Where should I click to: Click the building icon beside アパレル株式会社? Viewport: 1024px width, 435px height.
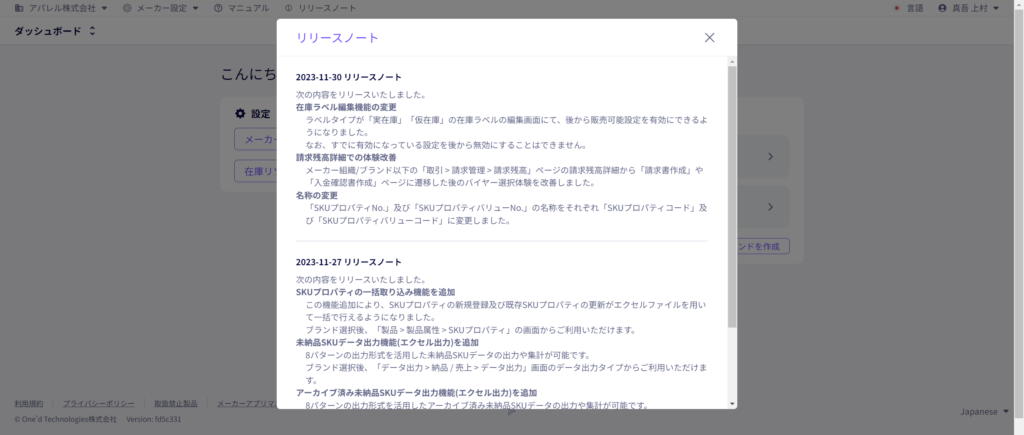pyautogui.click(x=18, y=8)
